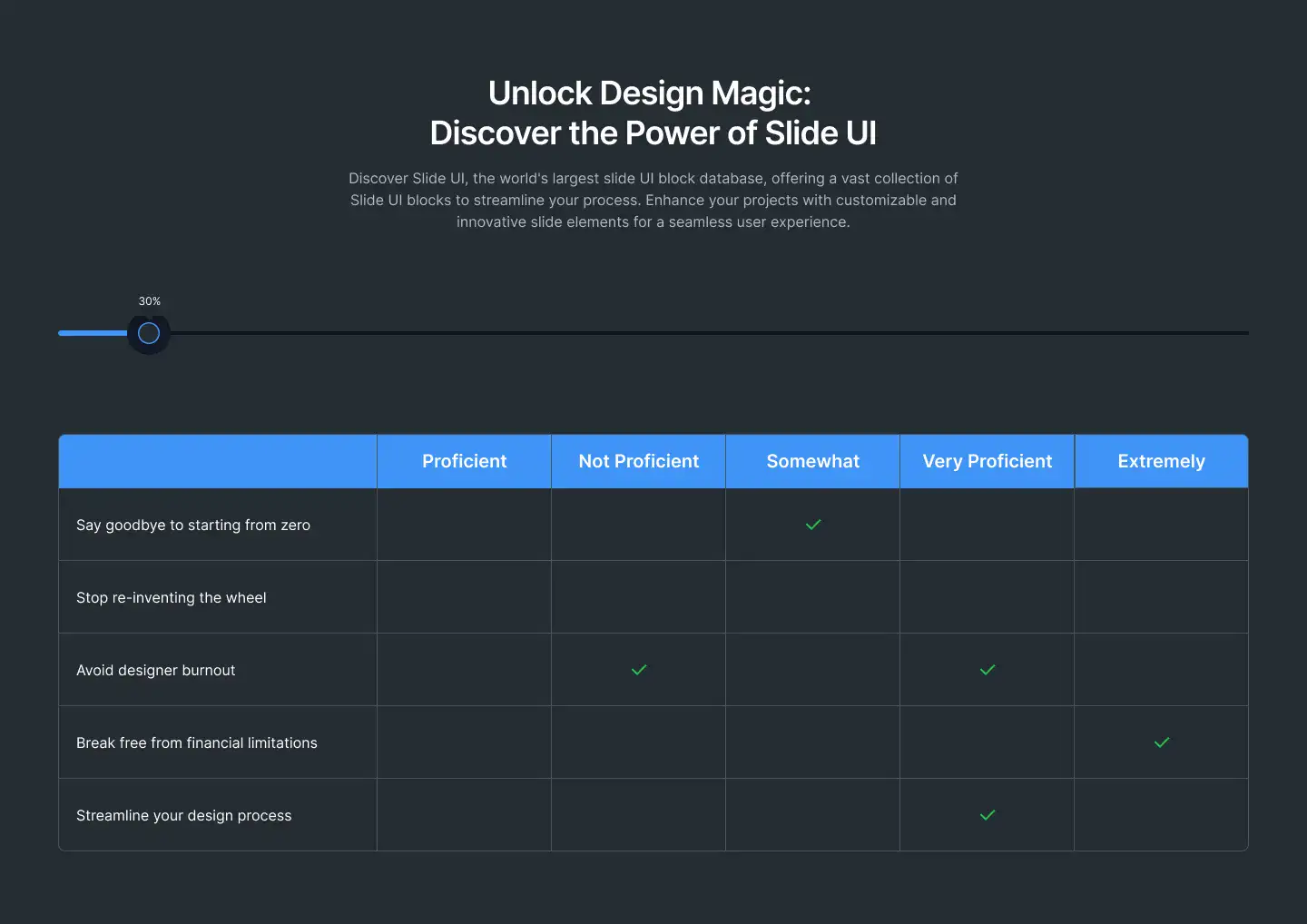This screenshot has height=924, width=1307.
Task: Click 'Say goodbye to starting from zero' row label
Action: (193, 525)
